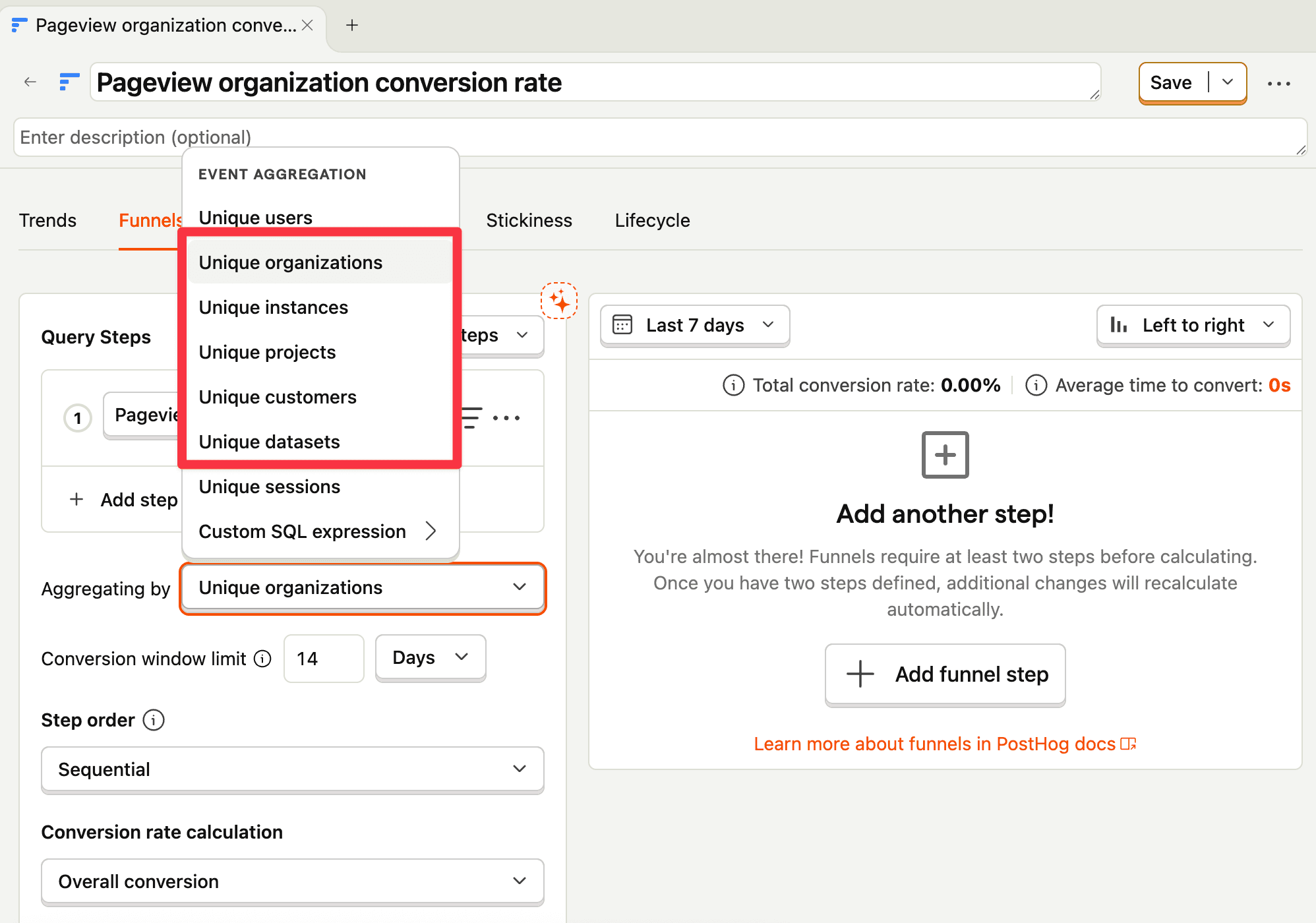The image size is (1316, 923).
Task: Expand the Save button dropdown arrow
Action: 1228,82
